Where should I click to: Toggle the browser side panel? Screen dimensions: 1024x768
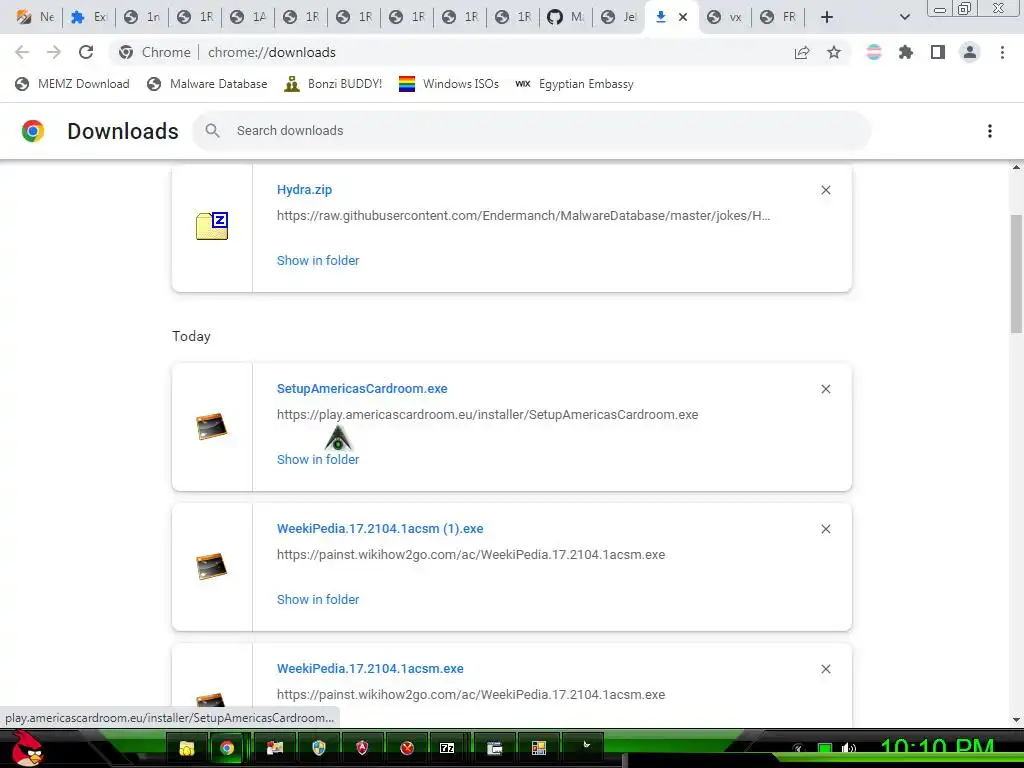pos(938,52)
